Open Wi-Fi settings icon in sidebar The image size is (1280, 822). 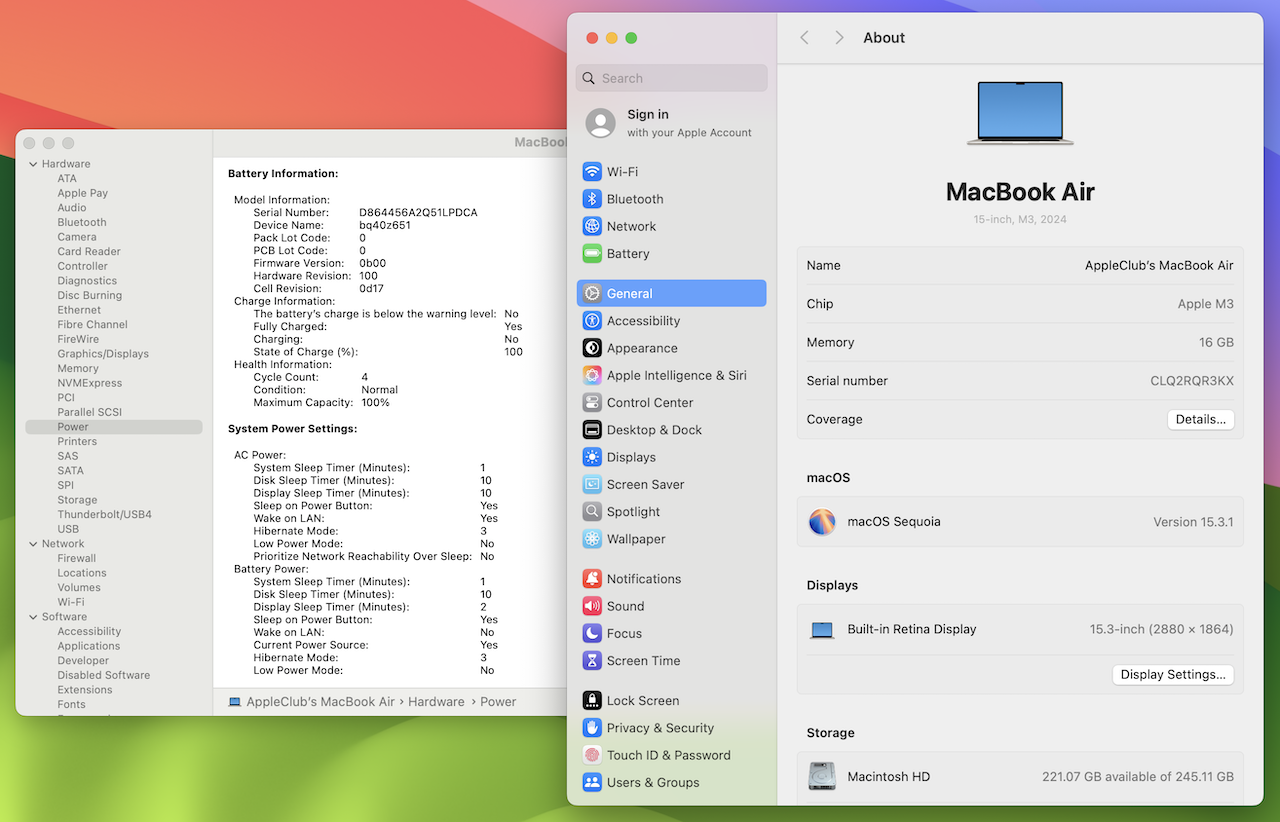(x=592, y=172)
